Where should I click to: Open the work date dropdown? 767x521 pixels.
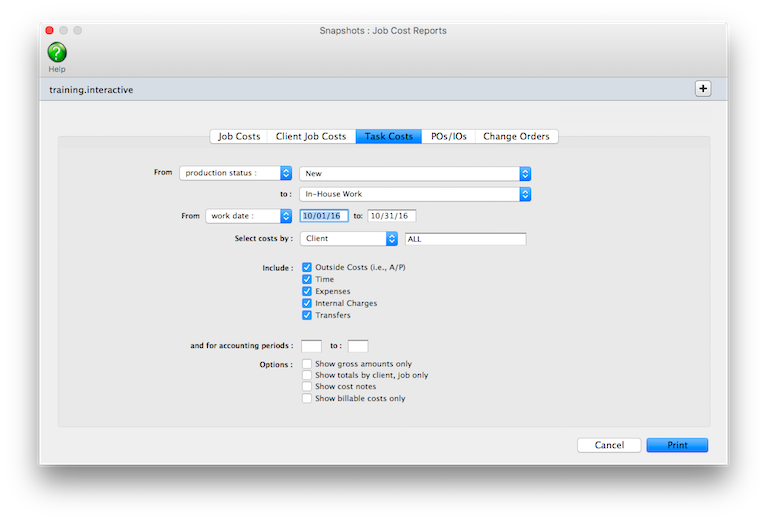coord(248,216)
